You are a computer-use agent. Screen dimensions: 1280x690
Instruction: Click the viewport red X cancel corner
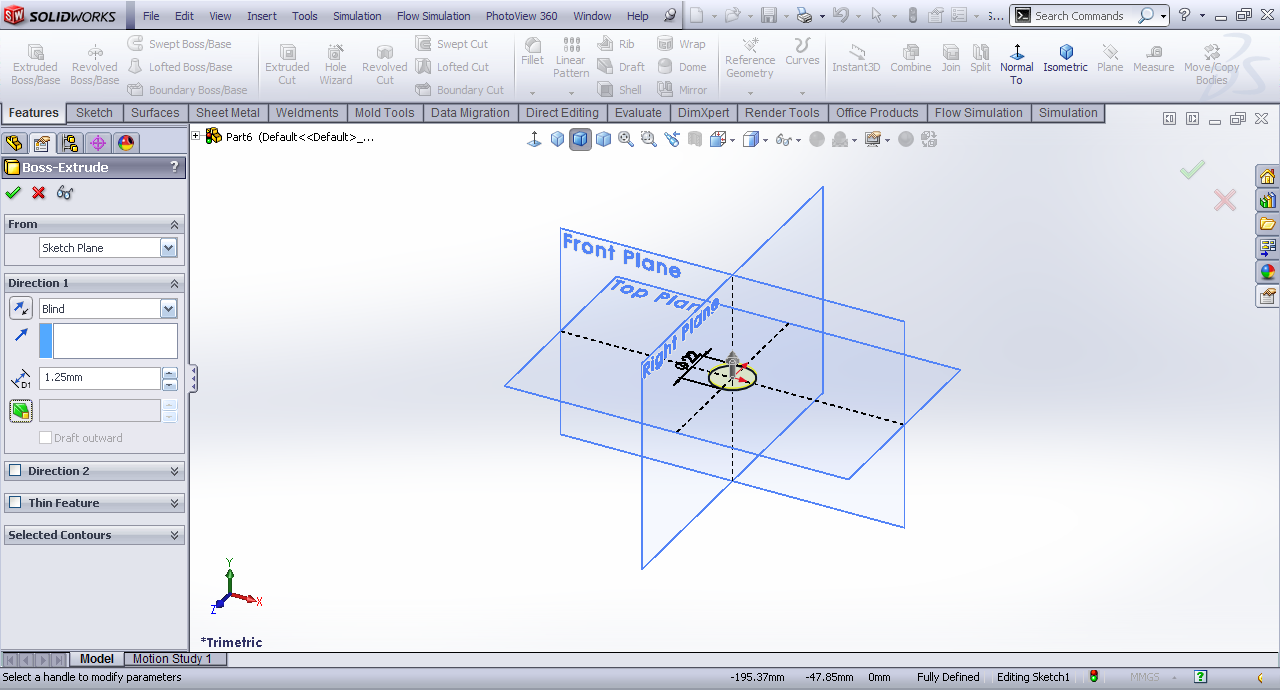1225,200
